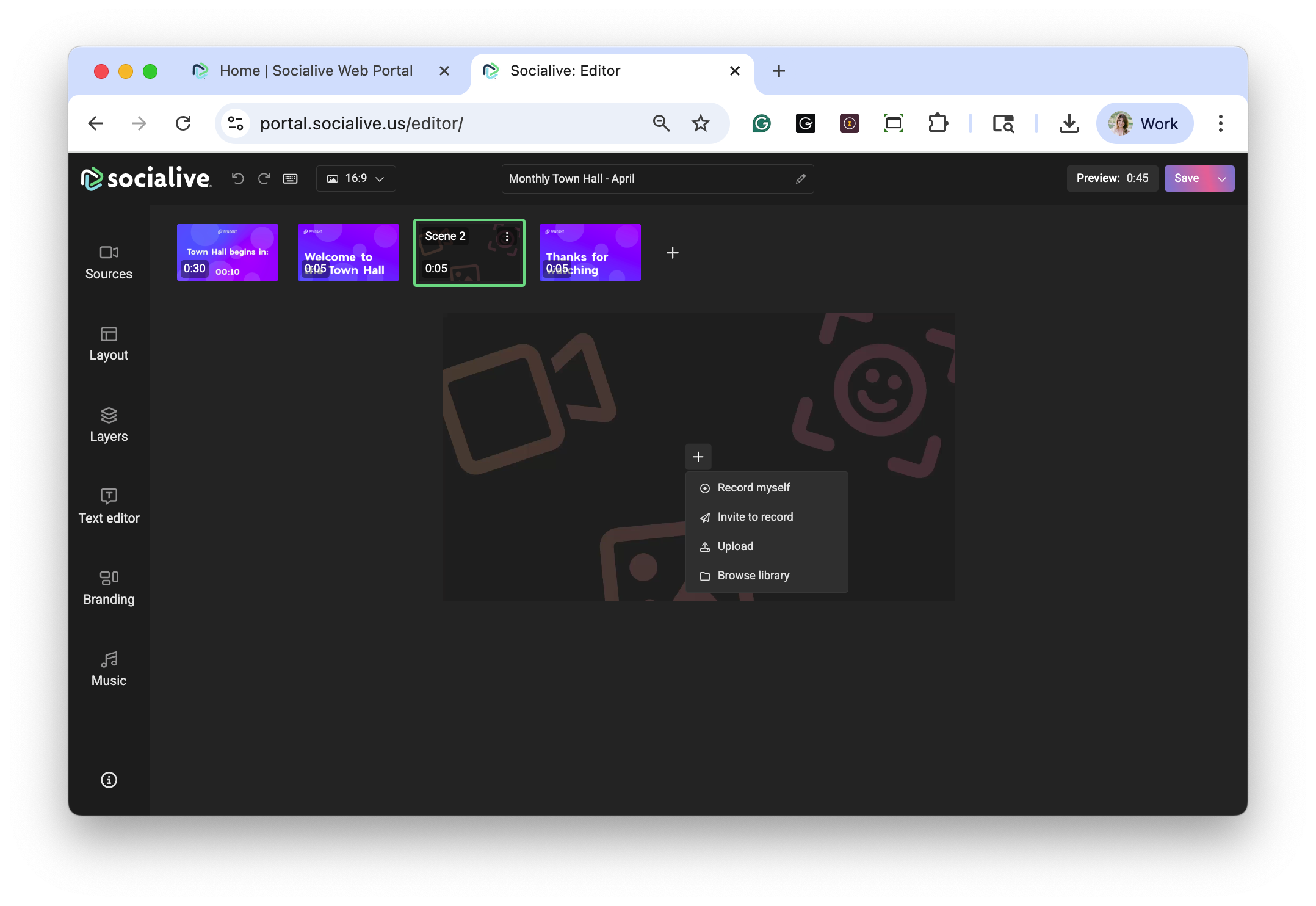Choose Browse library from menu
The width and height of the screenshot is (1316, 906).
(753, 576)
